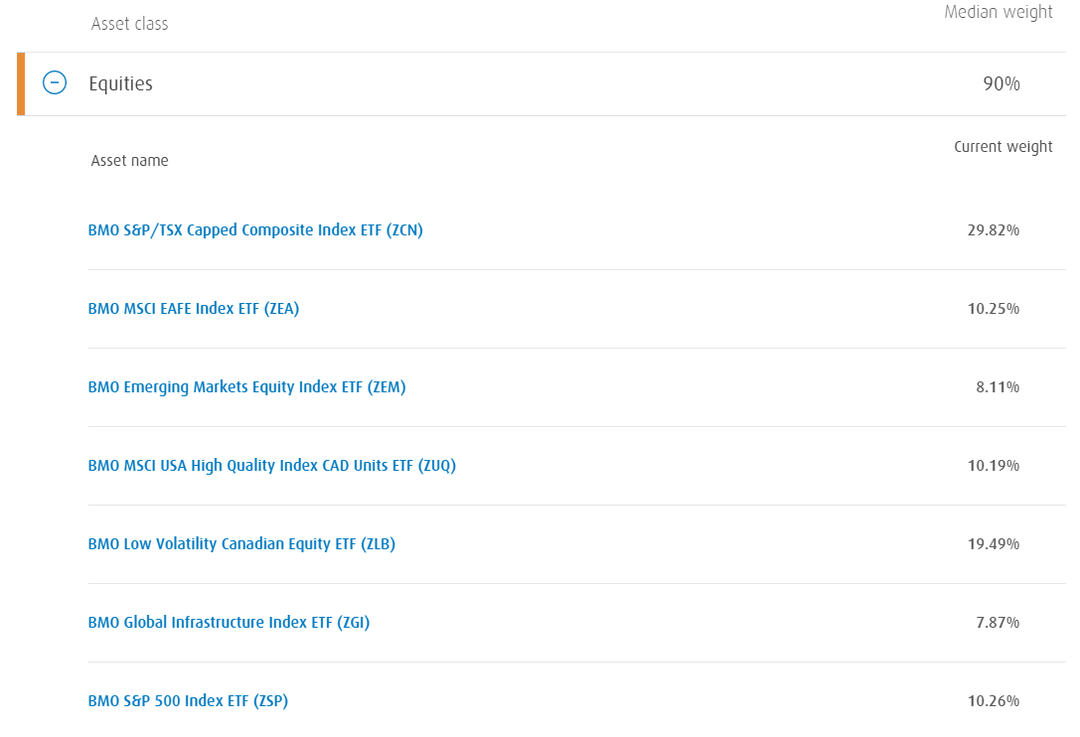Open the BMO S&P 500 Index ETF (ZSP) link
The height and width of the screenshot is (737, 1080).
point(188,701)
